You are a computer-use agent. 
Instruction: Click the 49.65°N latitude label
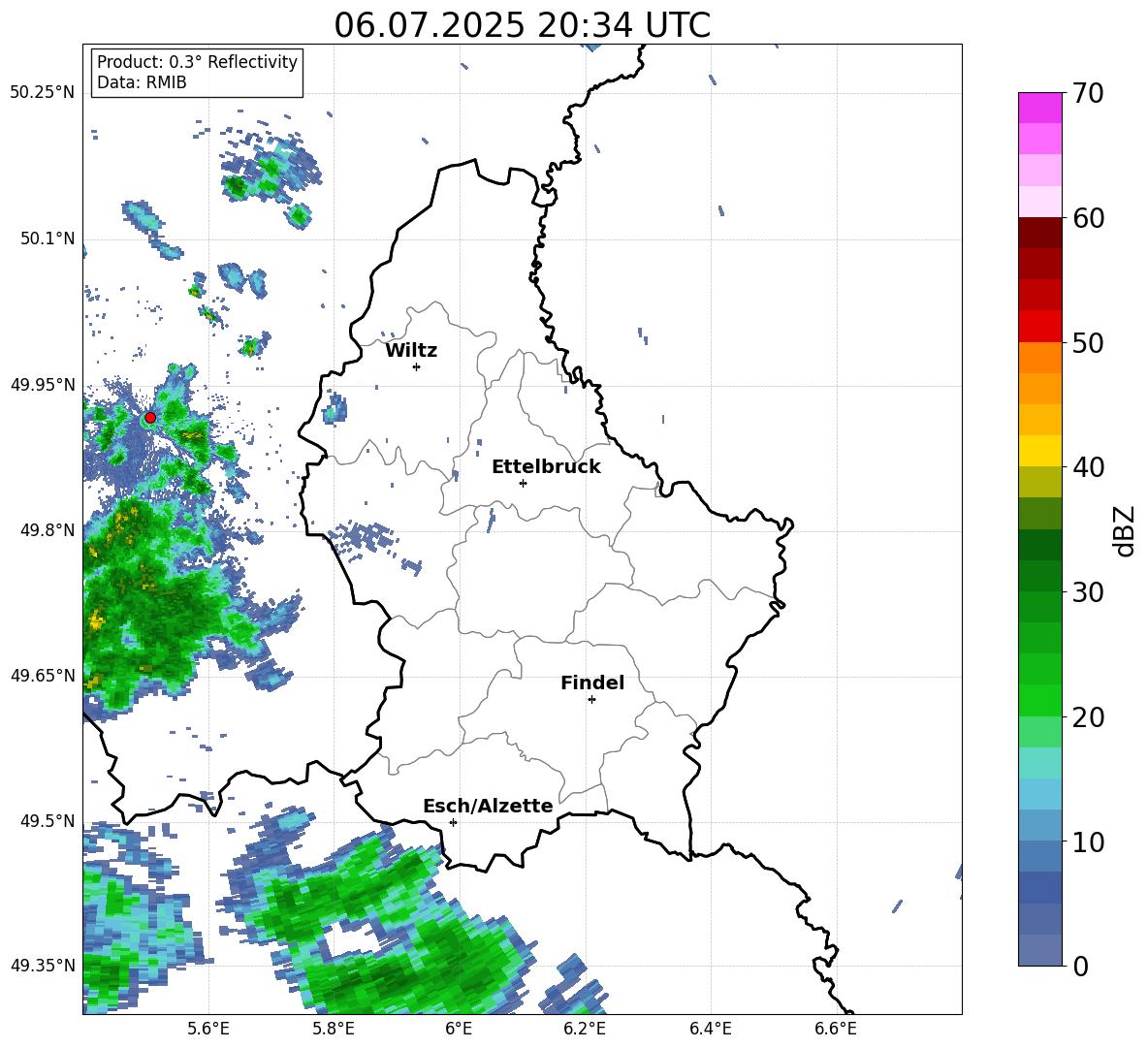point(43,676)
